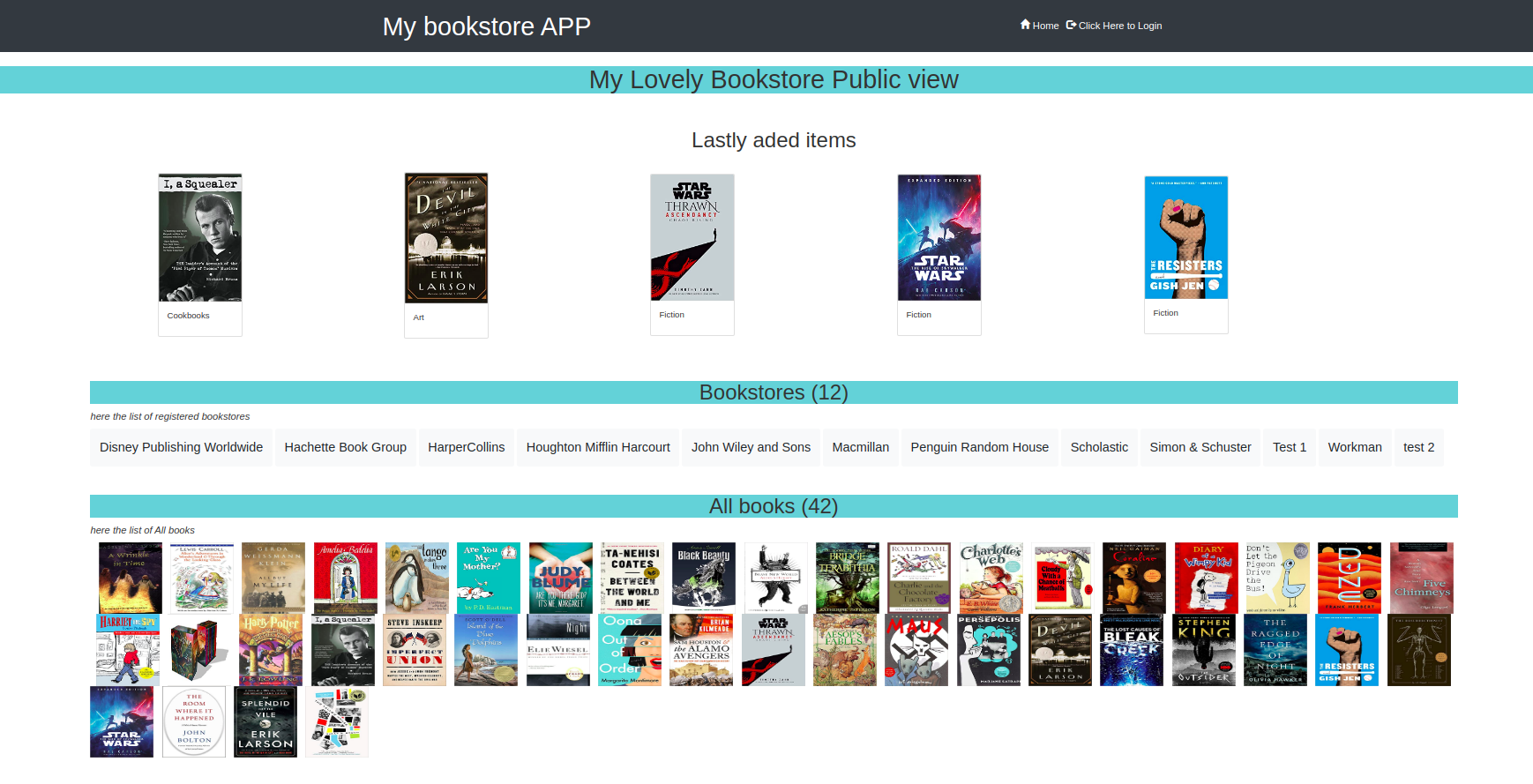1533x784 pixels.
Task: Open the 'Oona Out of Order' cover
Action: click(630, 650)
